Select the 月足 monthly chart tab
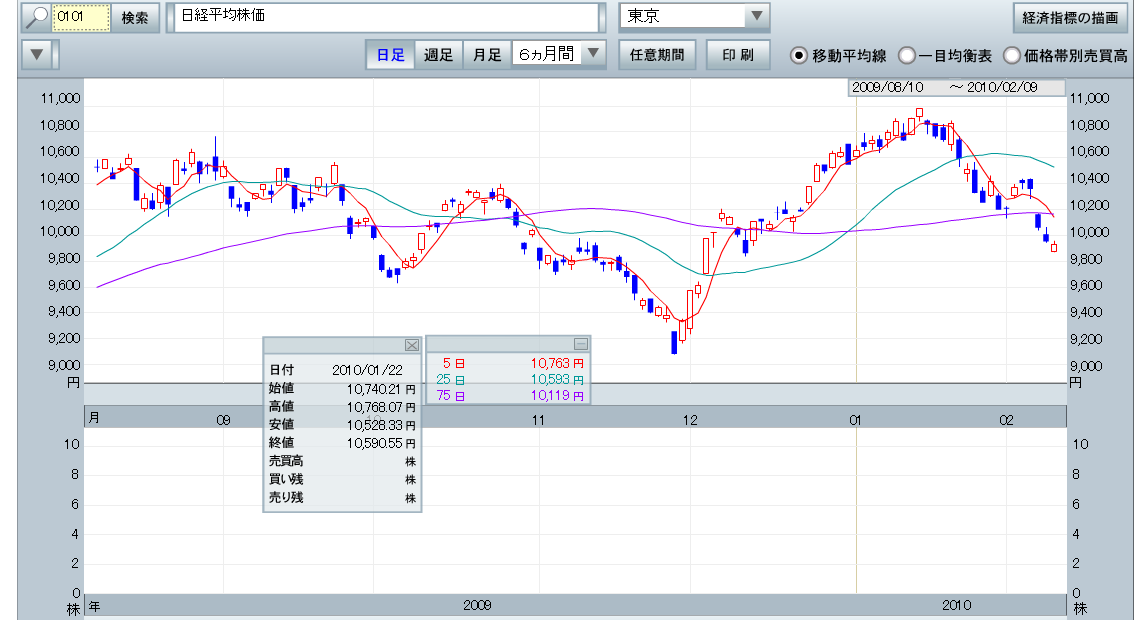The width and height of the screenshot is (1143, 620). pos(487,55)
